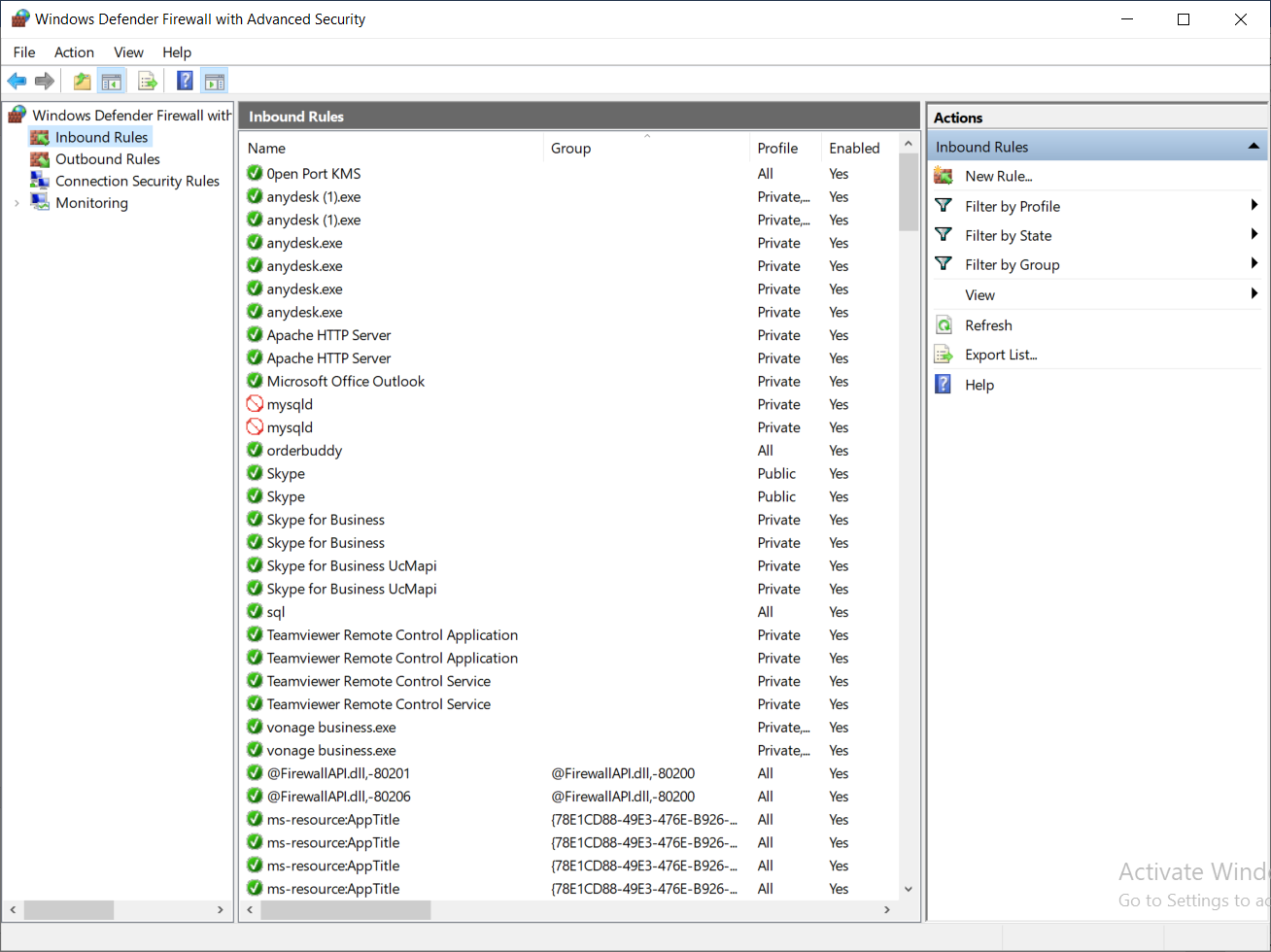Expand Filter by Group submenu arrow
Viewport: 1271px width, 952px height.
click(1254, 263)
